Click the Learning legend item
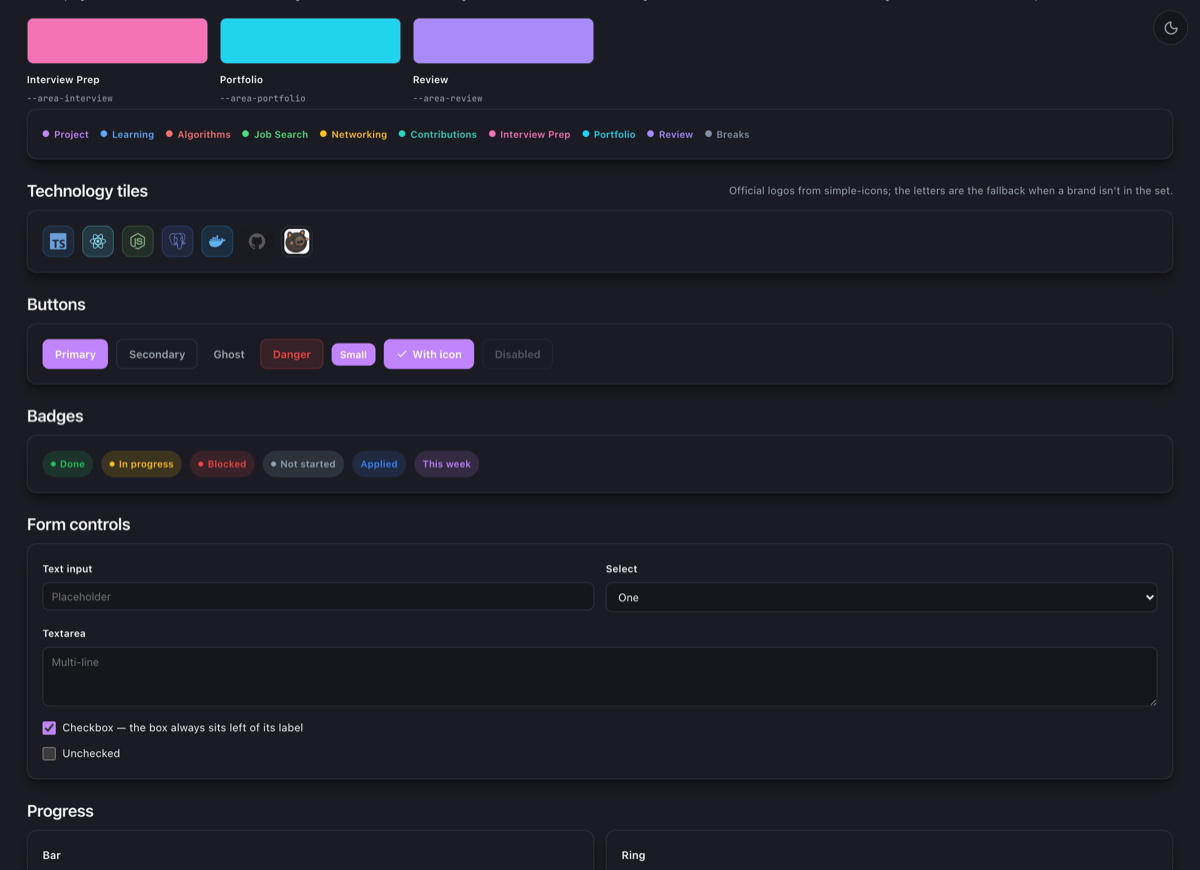Screen dimensions: 1200x870 click(x=127, y=134)
